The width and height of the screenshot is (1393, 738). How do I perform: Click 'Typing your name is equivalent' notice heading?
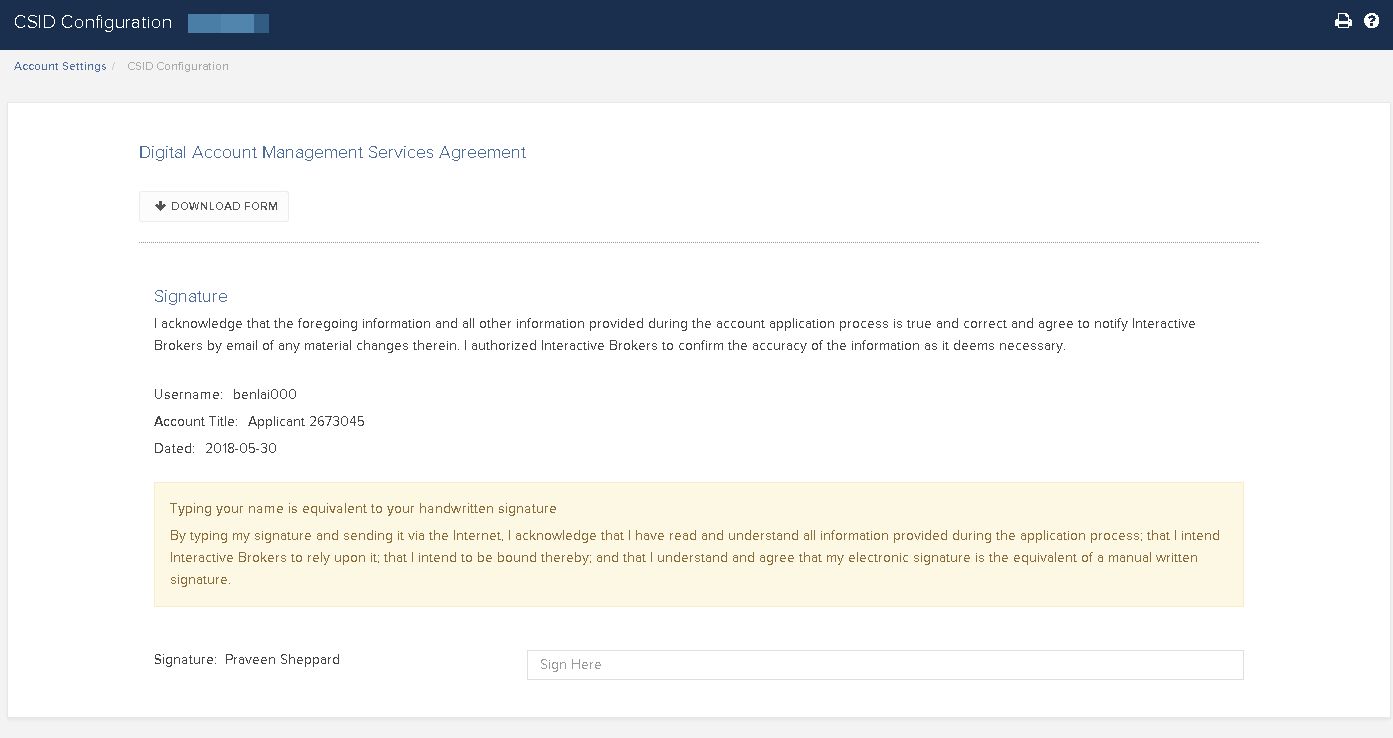(363, 508)
